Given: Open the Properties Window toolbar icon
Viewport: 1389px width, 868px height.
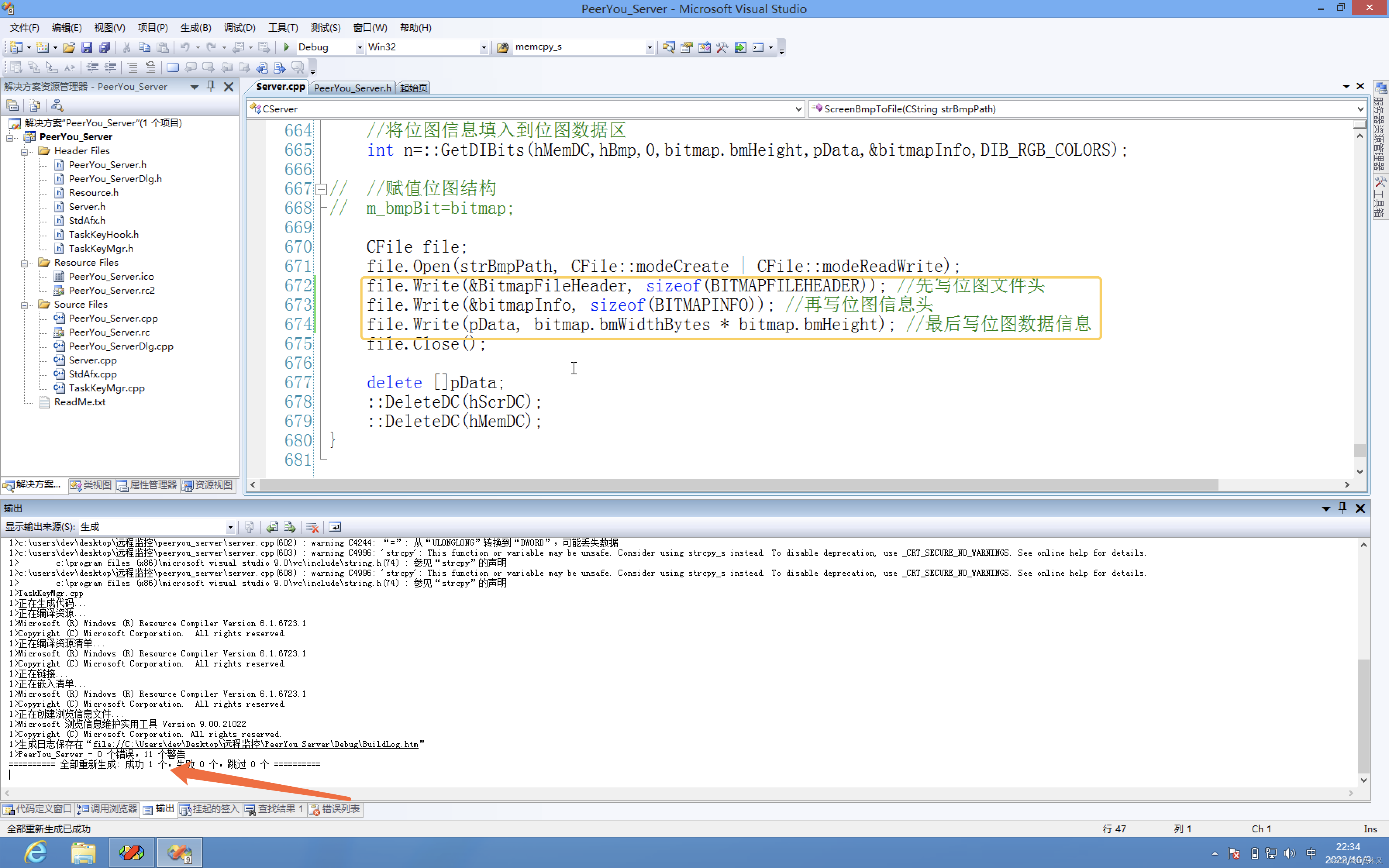Looking at the screenshot, I should coord(686,47).
